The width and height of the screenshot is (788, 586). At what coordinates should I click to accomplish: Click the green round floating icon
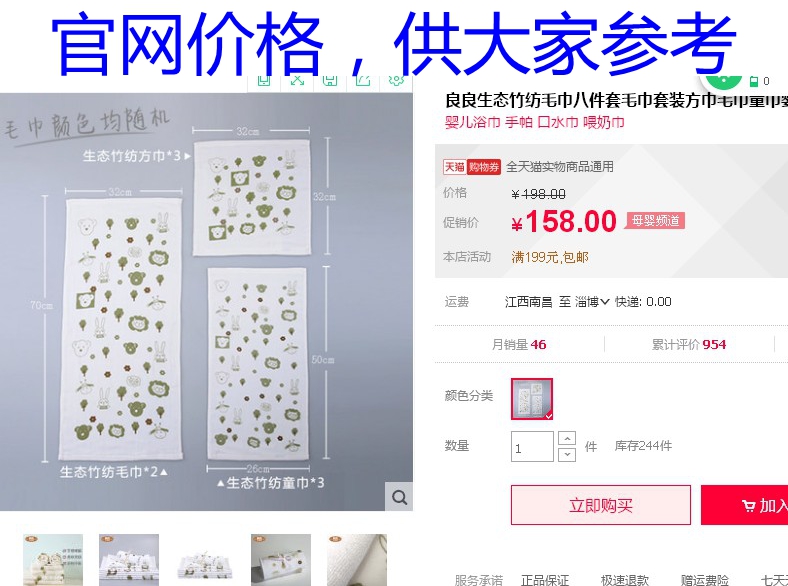pos(724,79)
